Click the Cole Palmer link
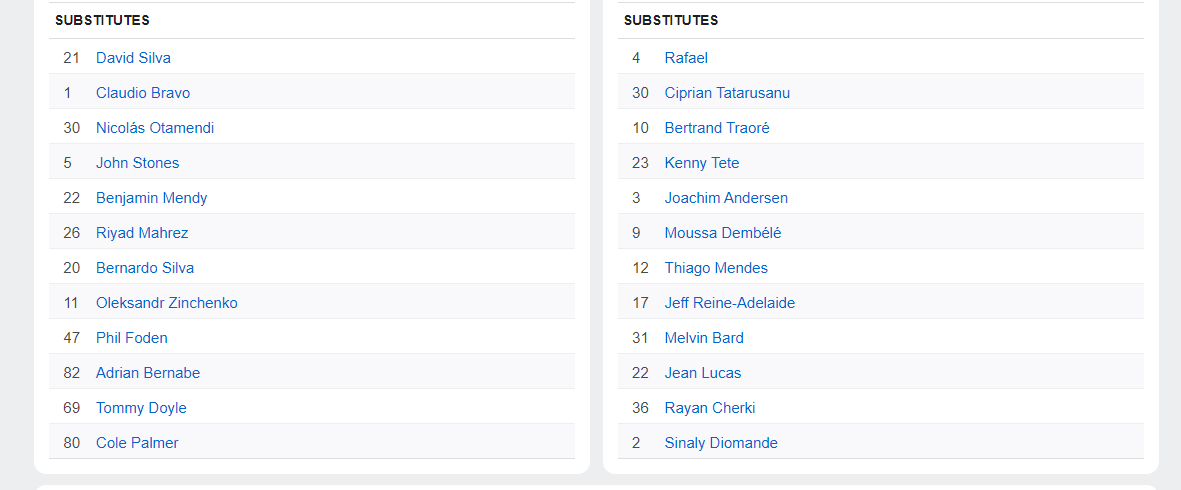 (137, 443)
